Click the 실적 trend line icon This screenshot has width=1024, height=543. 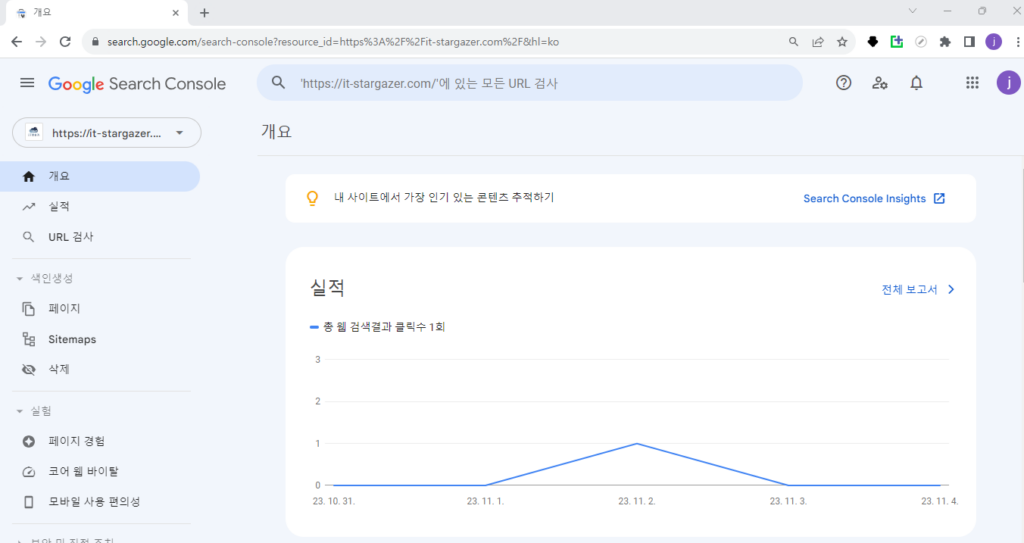pos(28,206)
